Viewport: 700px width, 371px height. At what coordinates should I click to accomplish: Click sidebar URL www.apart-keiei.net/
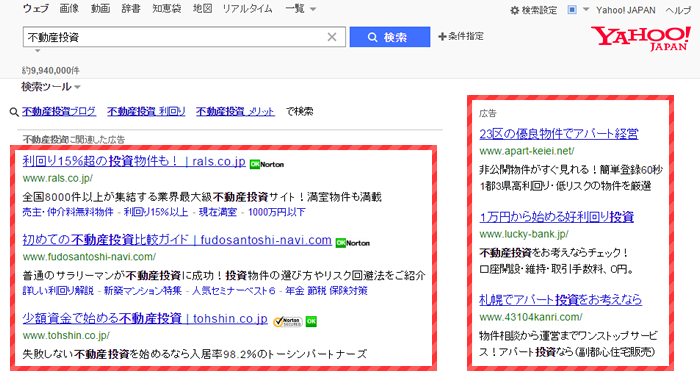pyautogui.click(x=527, y=151)
